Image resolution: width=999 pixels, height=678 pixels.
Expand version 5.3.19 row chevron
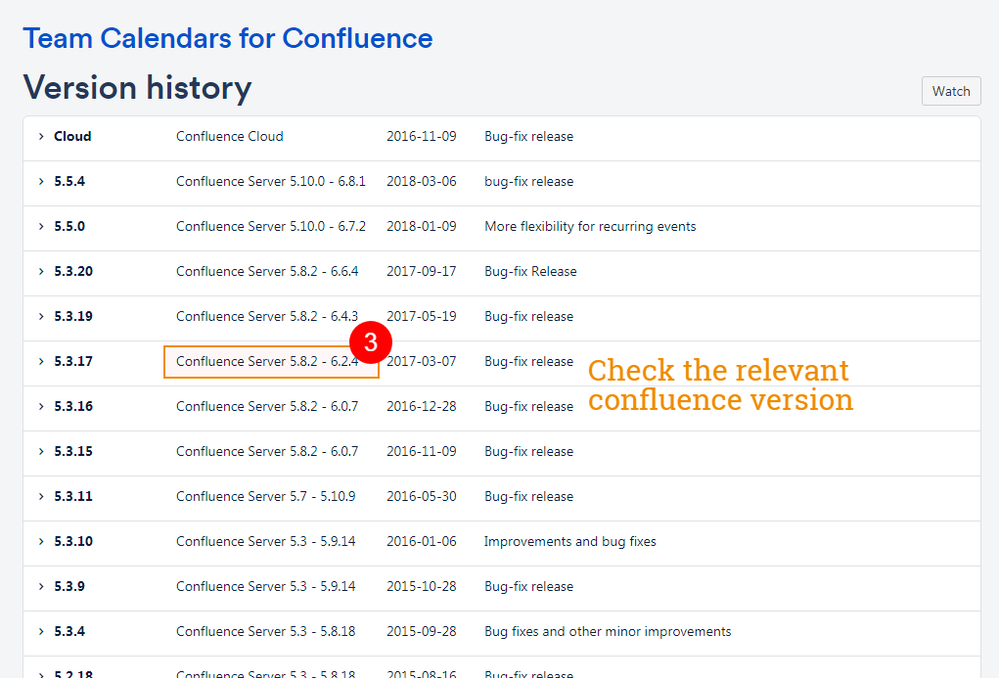click(x=41, y=317)
